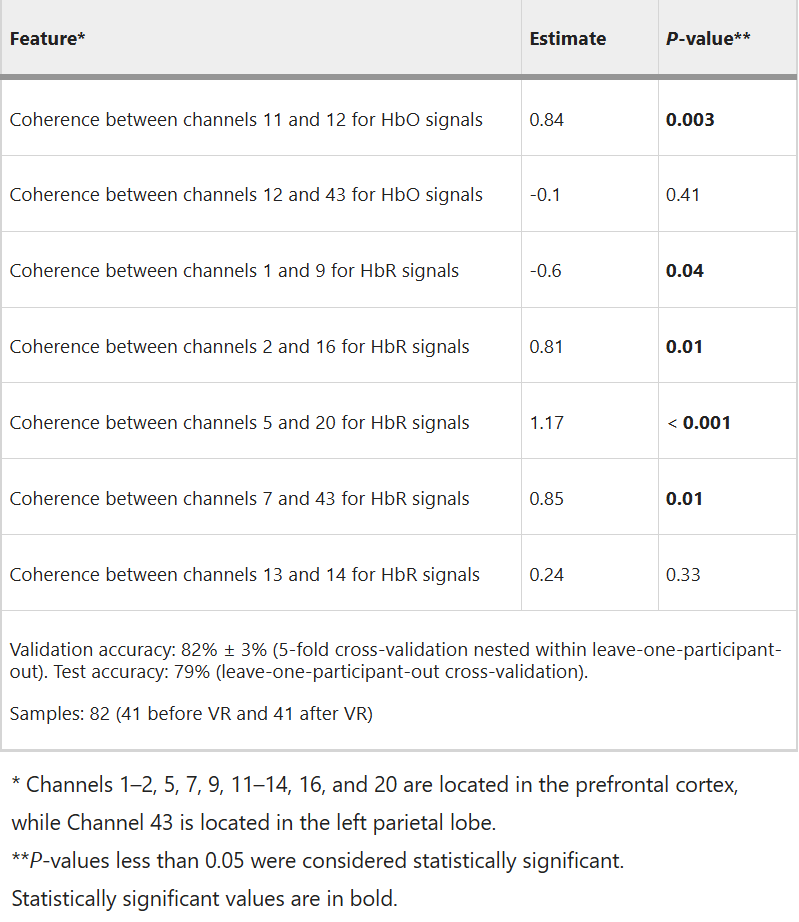
Task: Click the P-value column header
Action: [708, 39]
